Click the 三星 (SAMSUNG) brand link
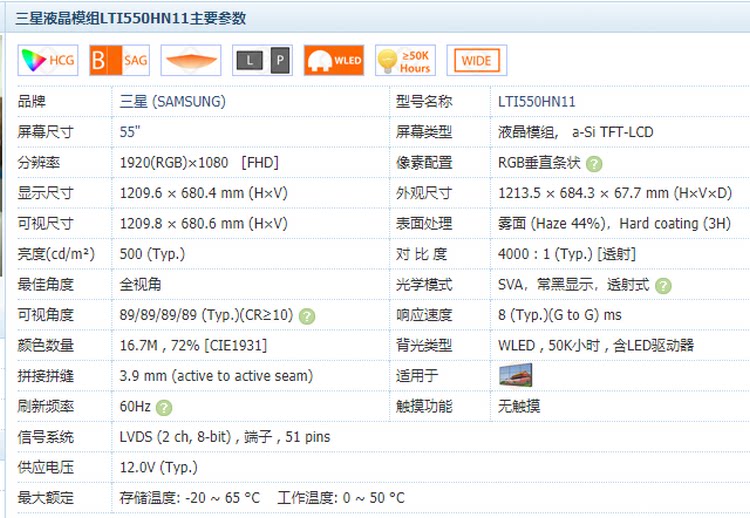The height and width of the screenshot is (518, 750). click(173, 102)
